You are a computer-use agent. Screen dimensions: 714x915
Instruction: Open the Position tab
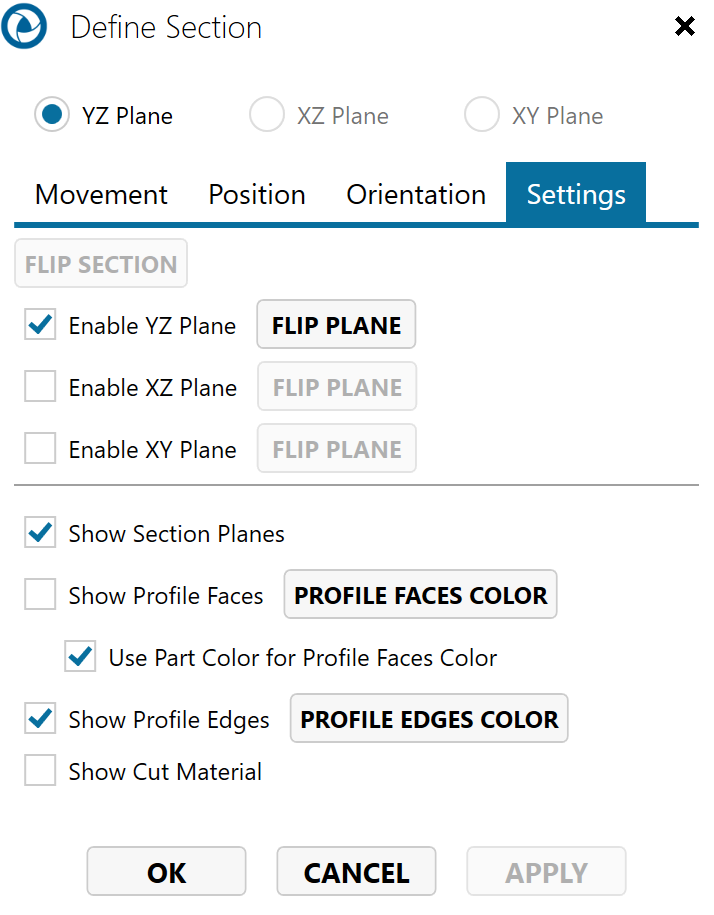[257, 194]
